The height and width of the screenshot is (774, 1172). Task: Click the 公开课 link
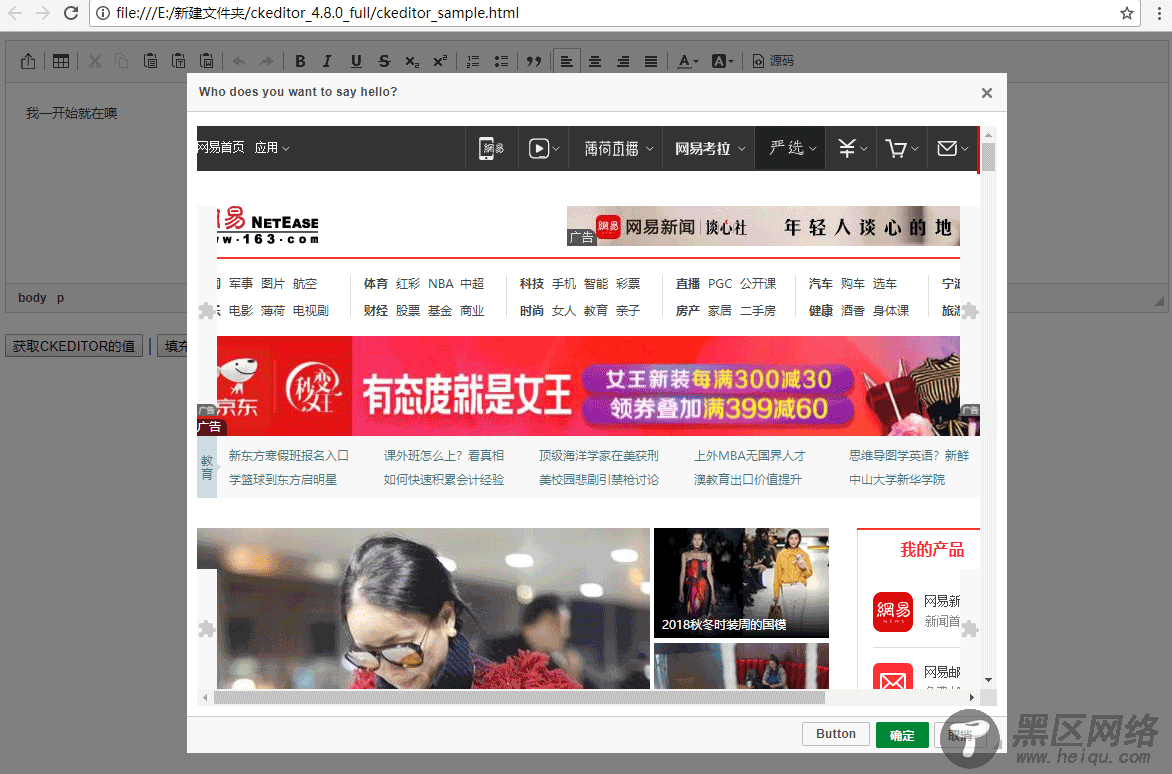point(758,284)
